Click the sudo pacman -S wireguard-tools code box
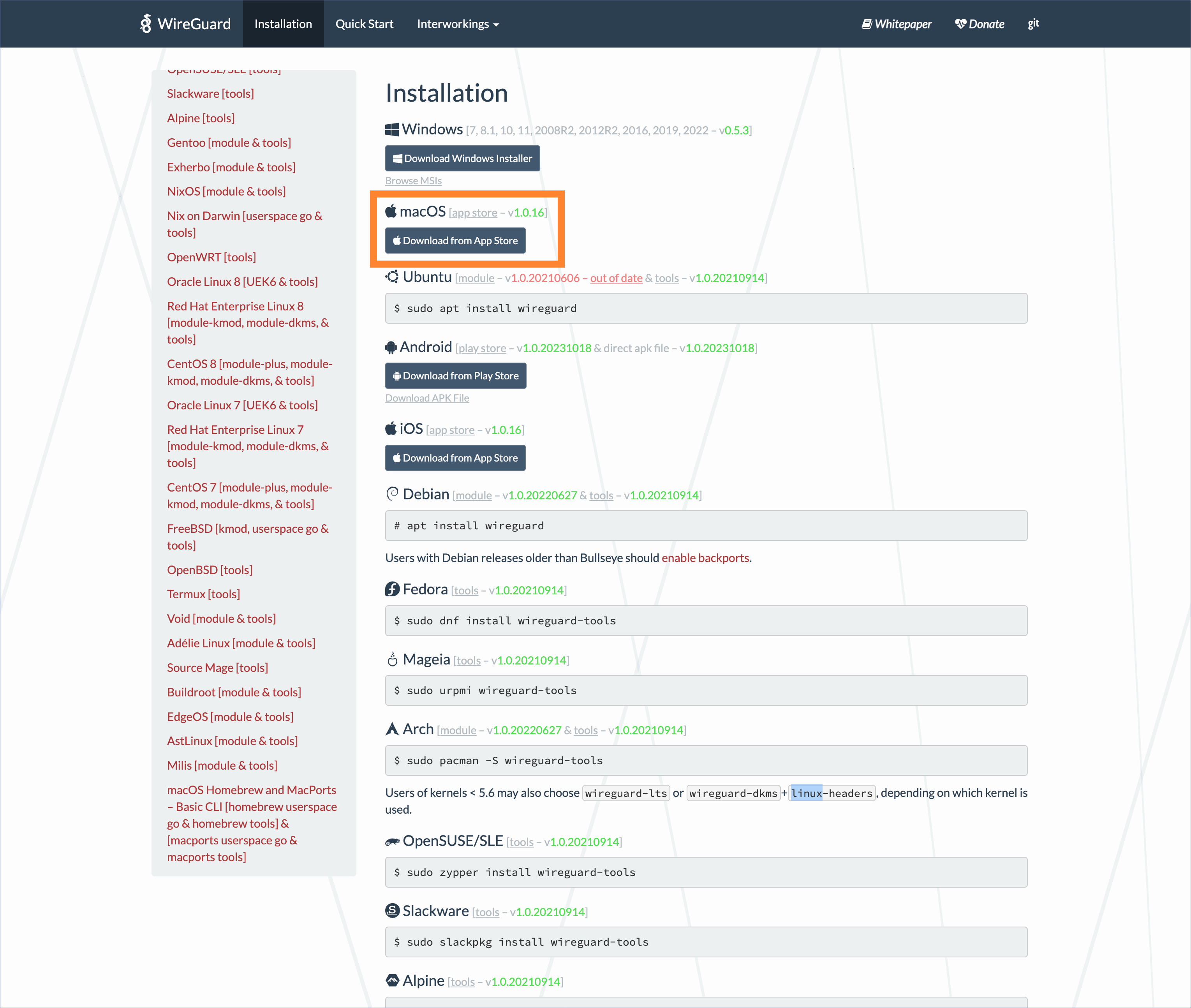The height and width of the screenshot is (1008, 1191). pos(706,761)
